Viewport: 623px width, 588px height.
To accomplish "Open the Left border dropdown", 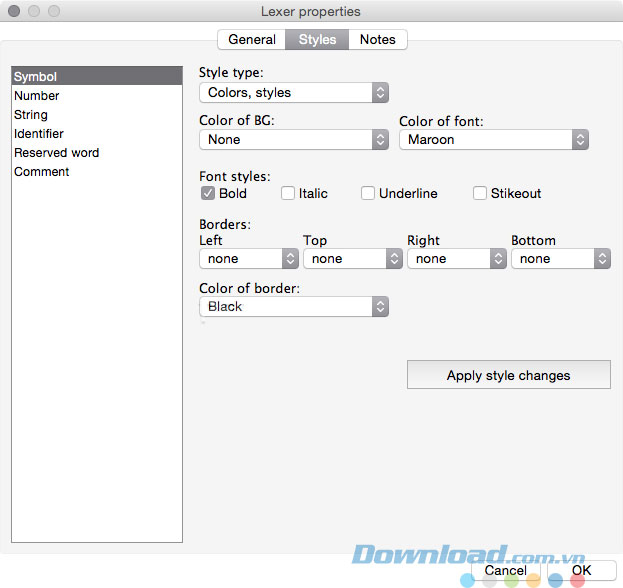I will click(248, 258).
